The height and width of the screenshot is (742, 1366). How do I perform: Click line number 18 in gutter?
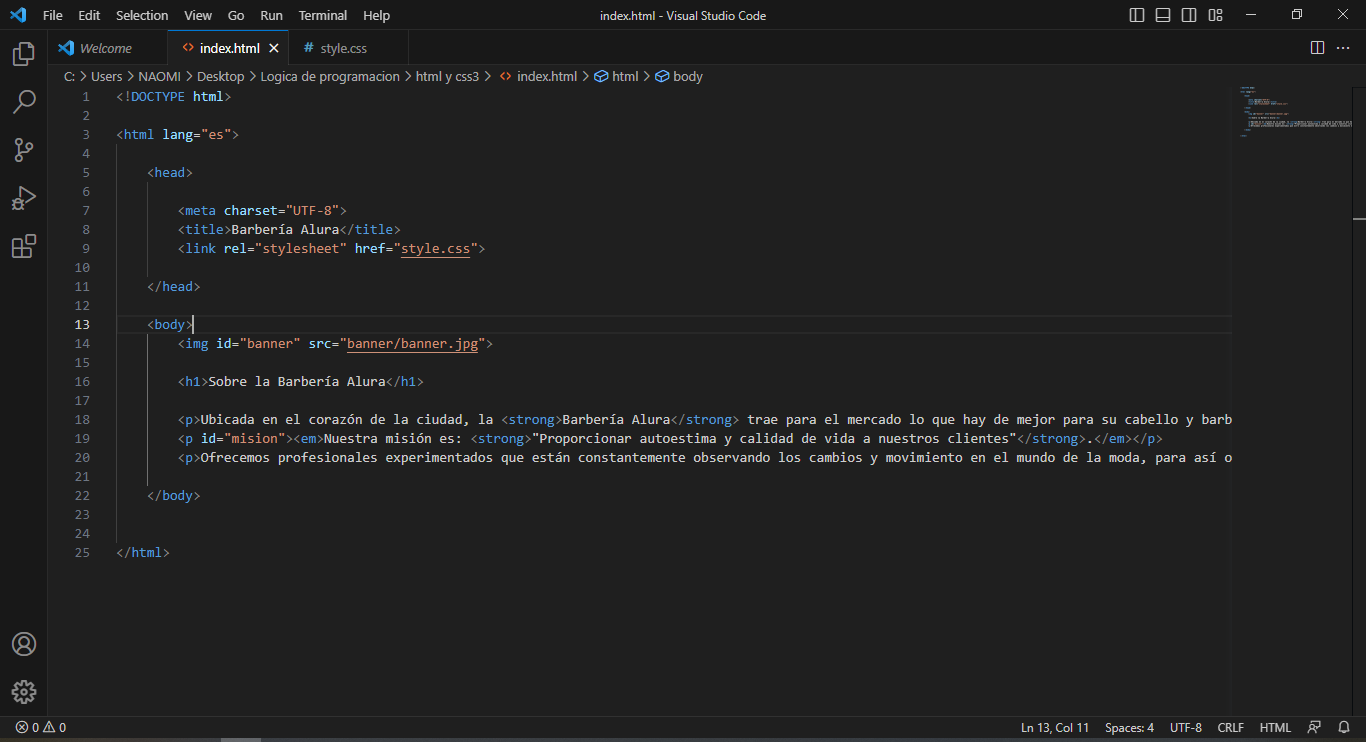click(82, 419)
